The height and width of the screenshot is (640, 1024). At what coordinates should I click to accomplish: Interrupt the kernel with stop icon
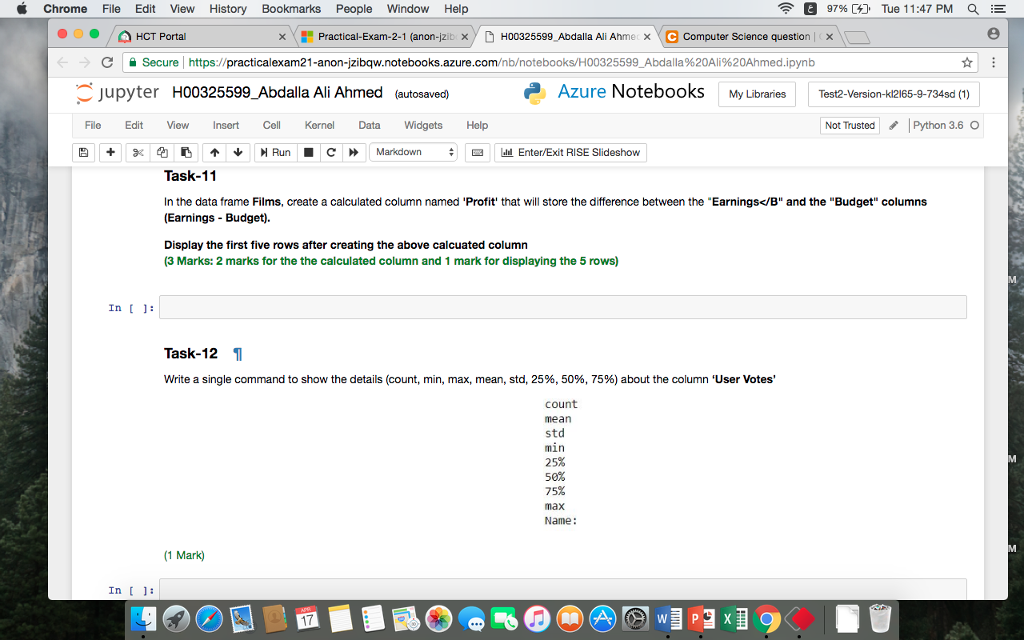click(307, 152)
